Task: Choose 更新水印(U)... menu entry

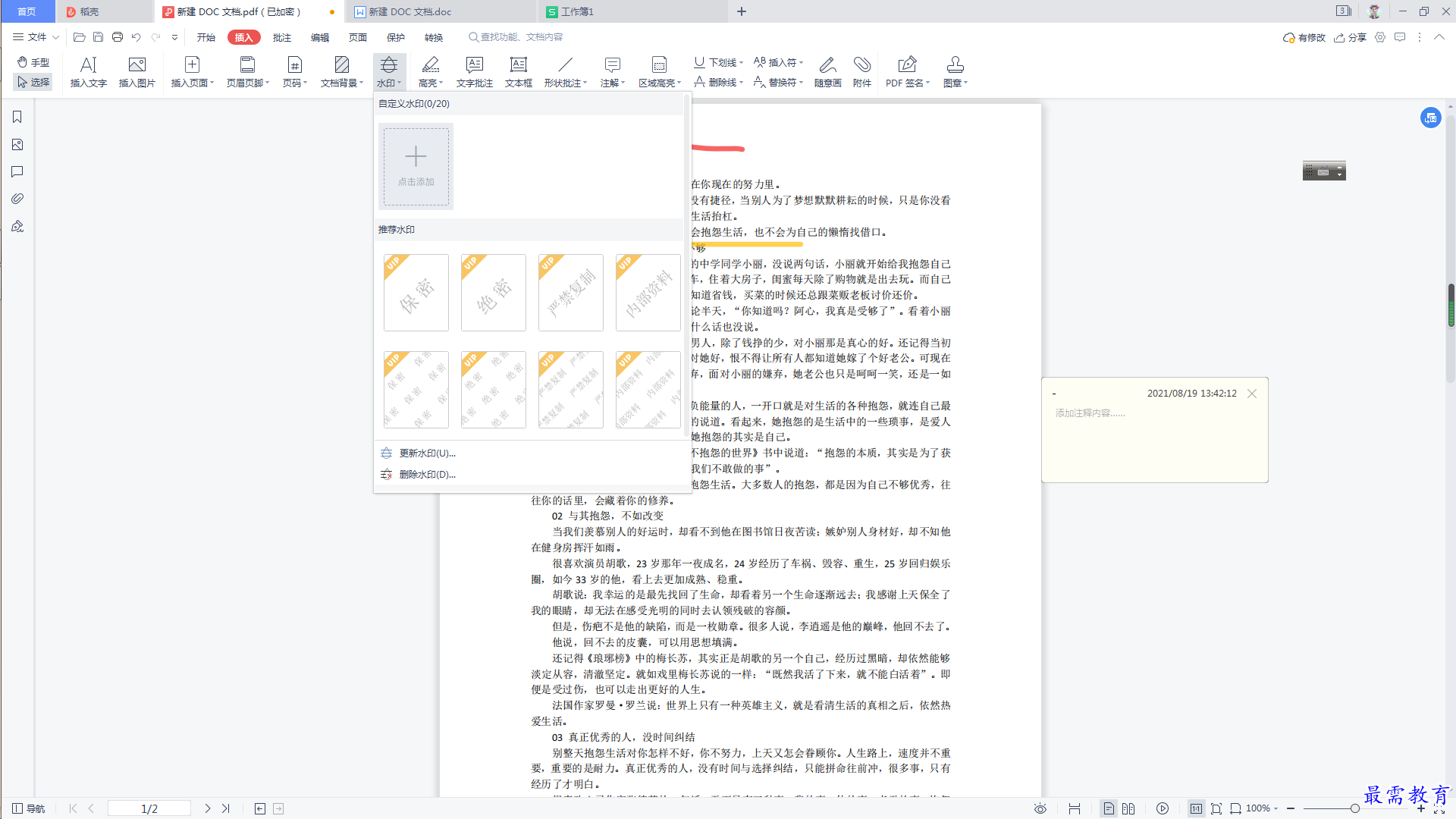Action: (427, 453)
